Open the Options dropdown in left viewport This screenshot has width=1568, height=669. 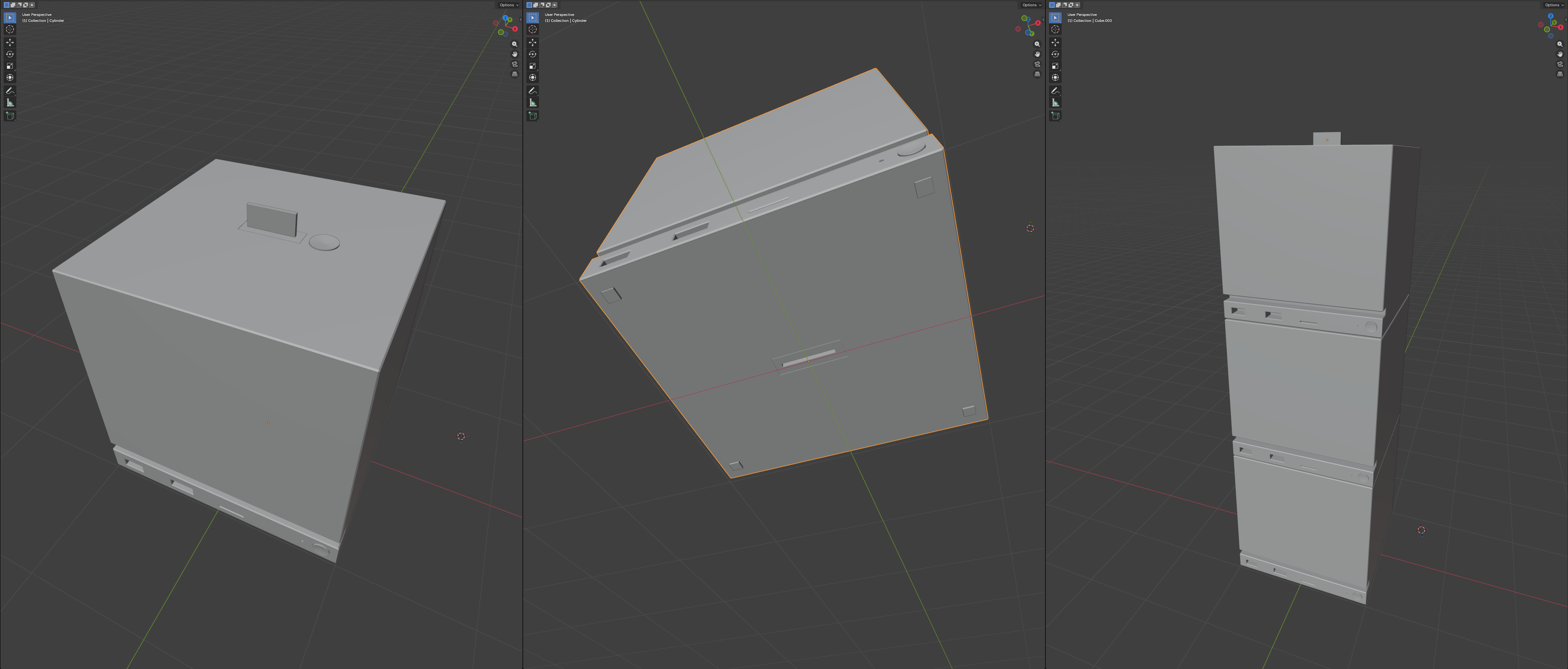pyautogui.click(x=508, y=5)
